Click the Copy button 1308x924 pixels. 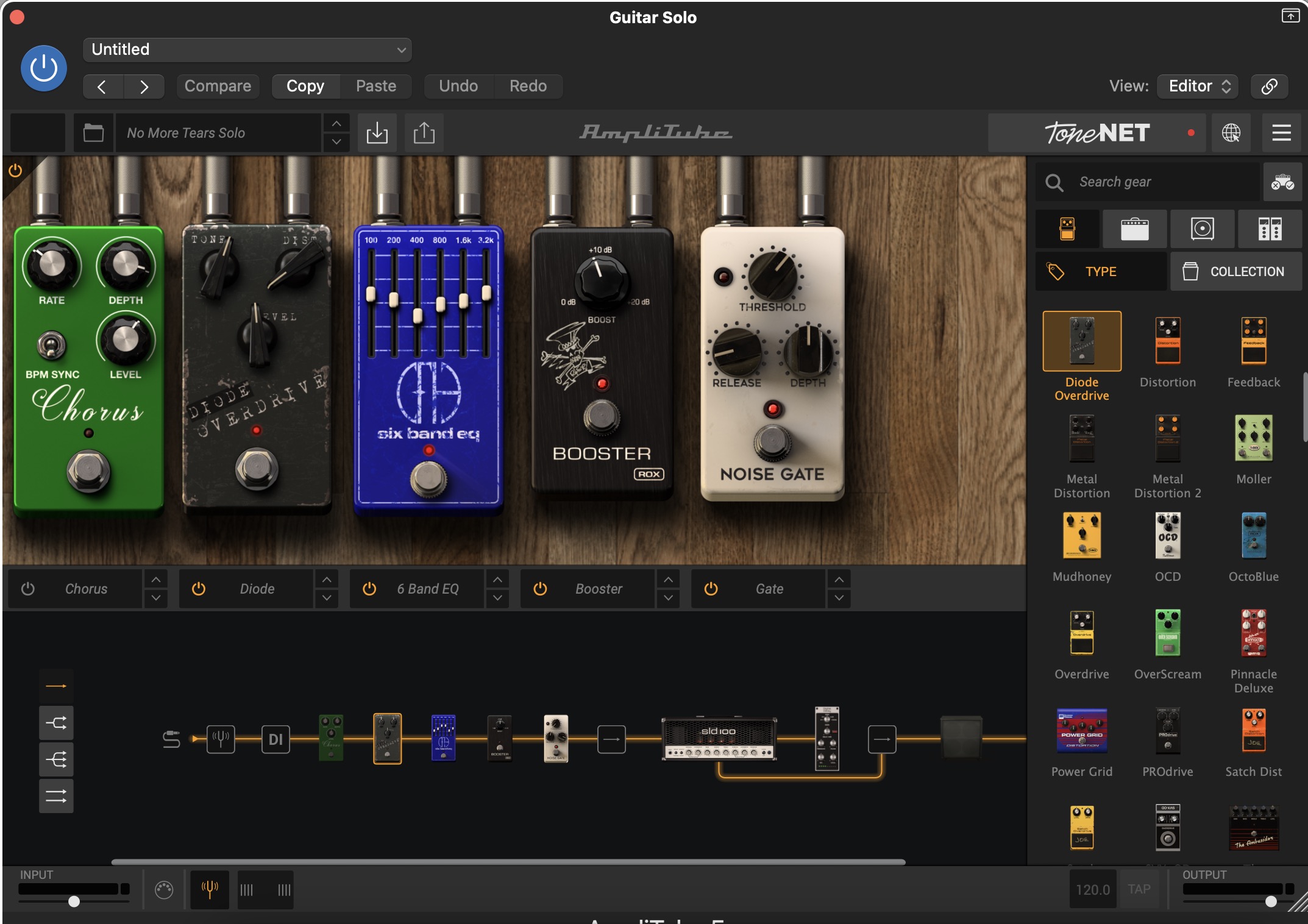coord(305,86)
